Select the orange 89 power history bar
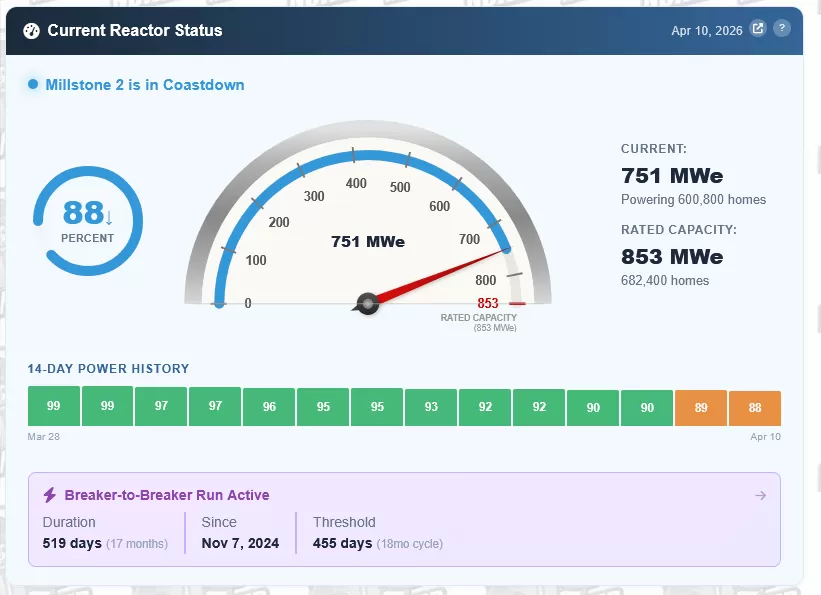The width and height of the screenshot is (821, 595). click(x=701, y=407)
